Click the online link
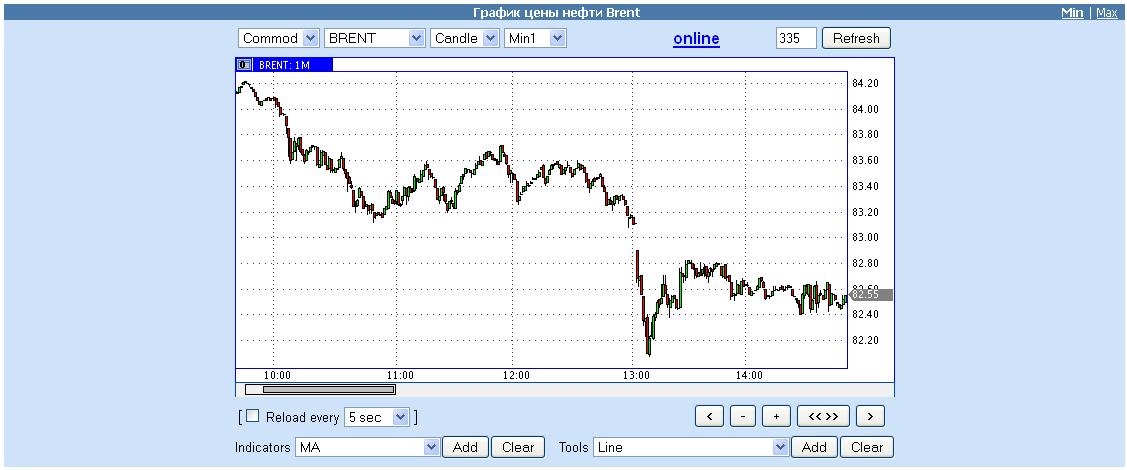 point(696,39)
